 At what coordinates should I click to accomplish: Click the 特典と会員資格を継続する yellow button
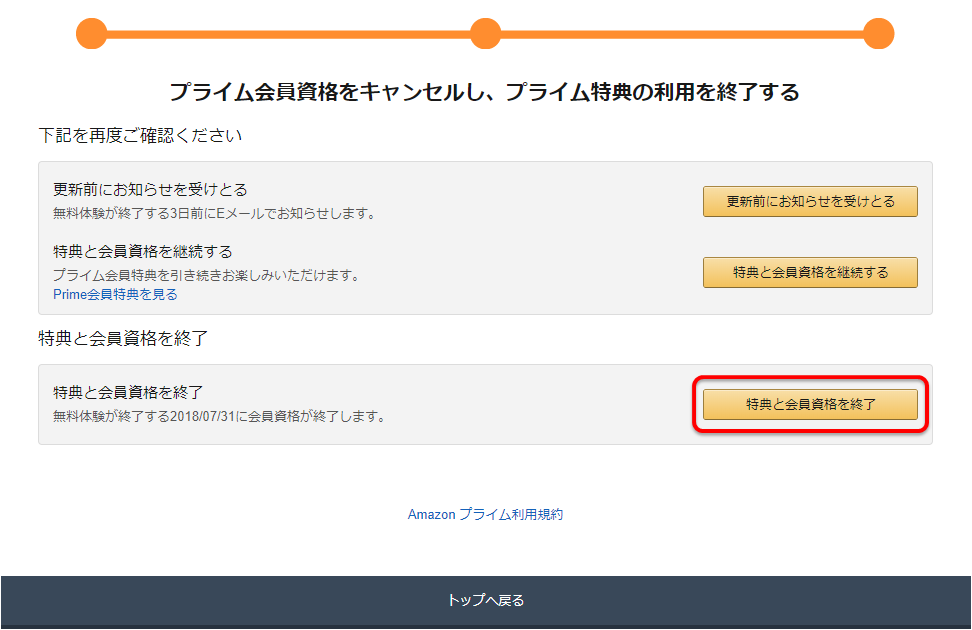tap(810, 272)
